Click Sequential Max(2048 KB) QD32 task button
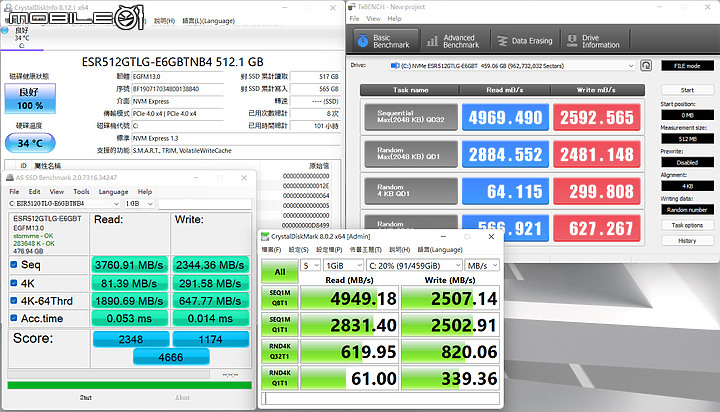Image resolution: width=720 pixels, height=412 pixels. click(x=411, y=117)
